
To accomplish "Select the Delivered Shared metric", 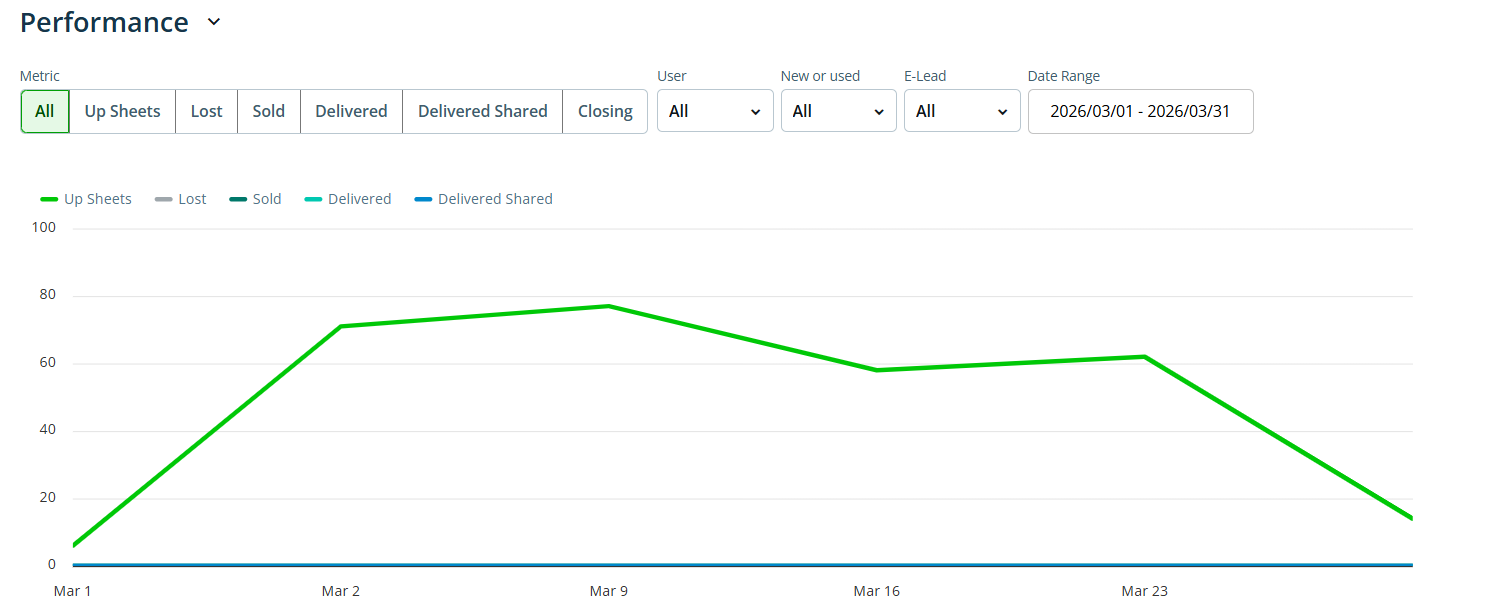I will [482, 111].
